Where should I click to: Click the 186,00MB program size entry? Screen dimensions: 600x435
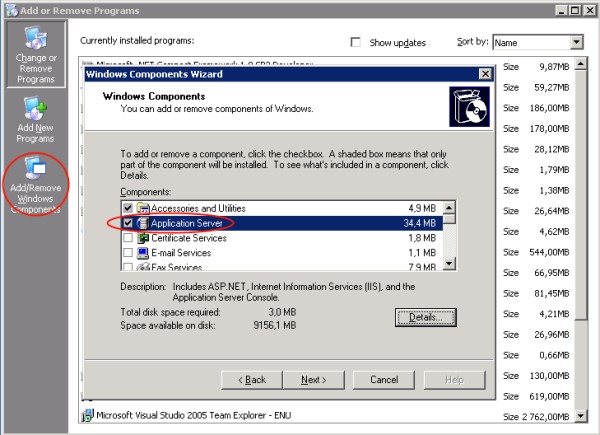point(549,108)
